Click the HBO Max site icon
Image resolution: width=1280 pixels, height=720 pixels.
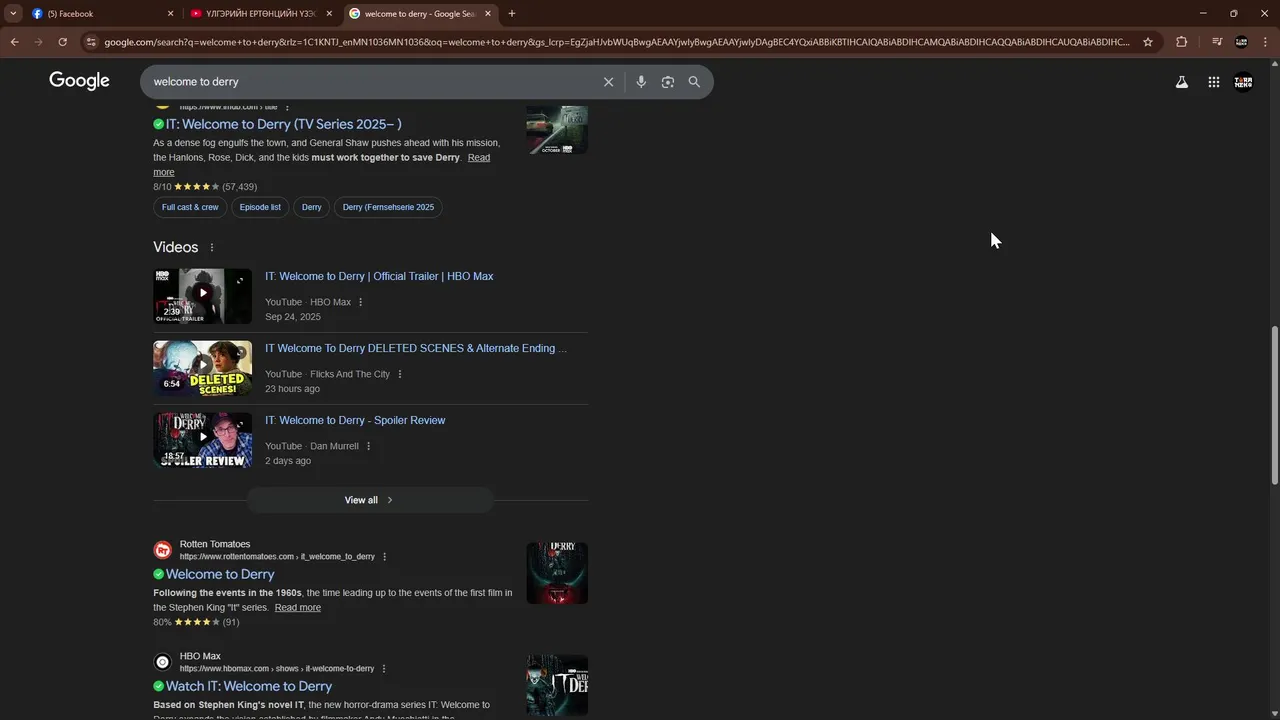[x=162, y=662]
